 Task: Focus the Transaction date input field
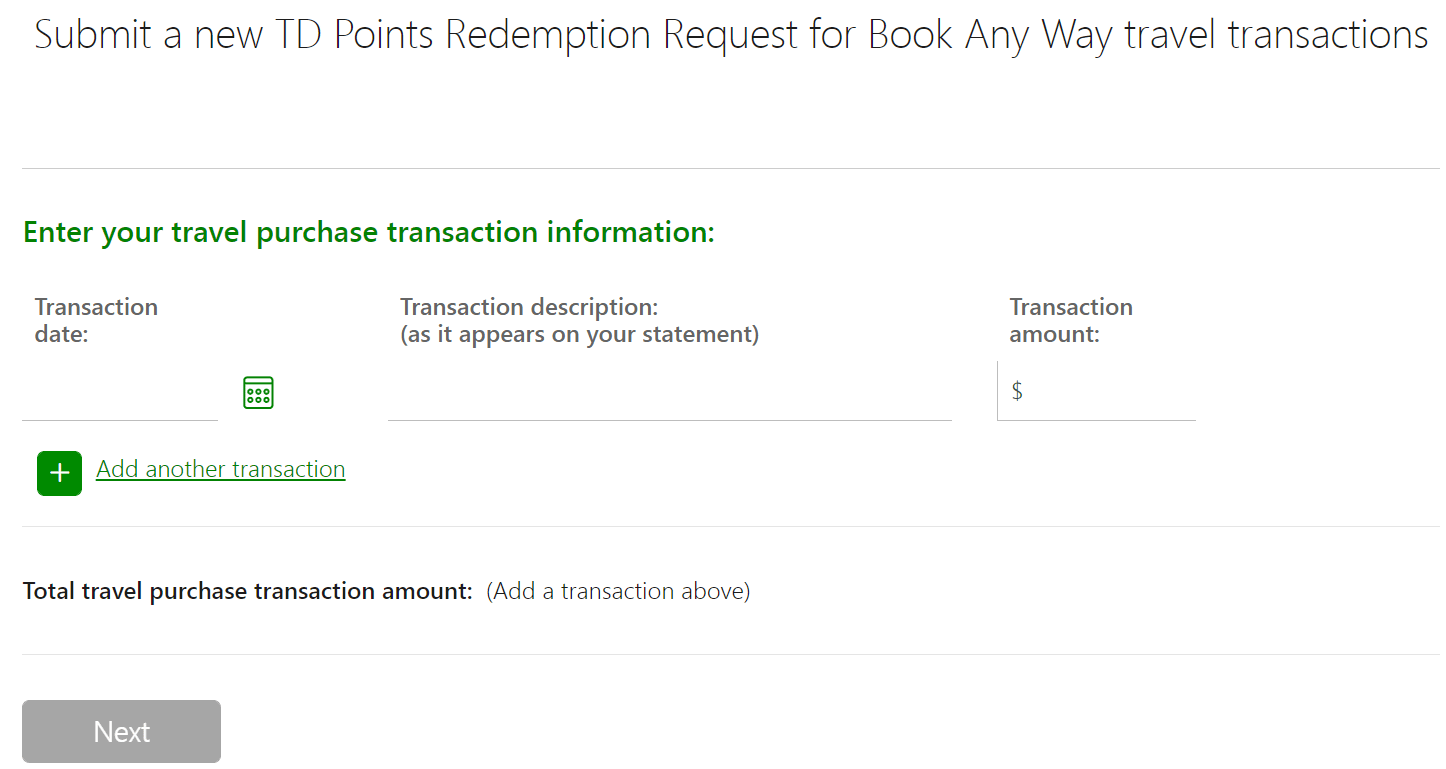click(120, 393)
